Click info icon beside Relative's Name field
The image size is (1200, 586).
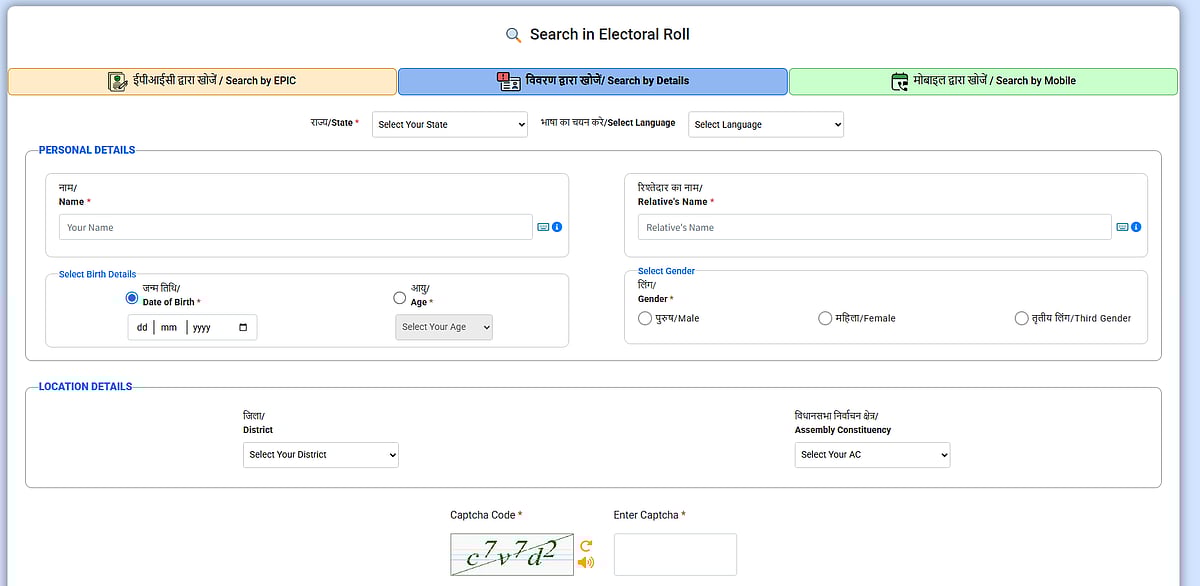[1136, 227]
